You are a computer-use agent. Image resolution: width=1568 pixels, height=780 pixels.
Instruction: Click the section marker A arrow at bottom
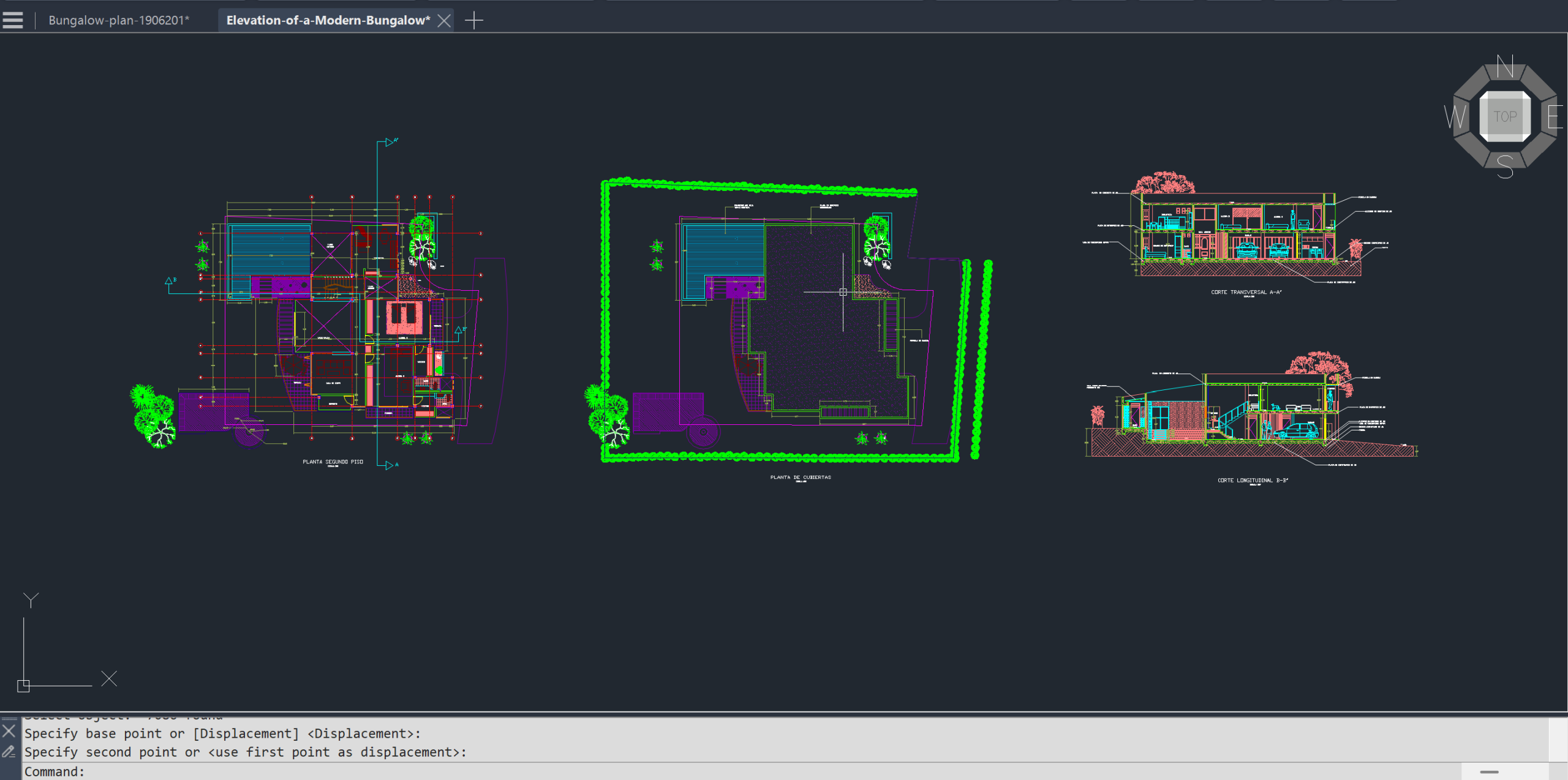[x=390, y=465]
